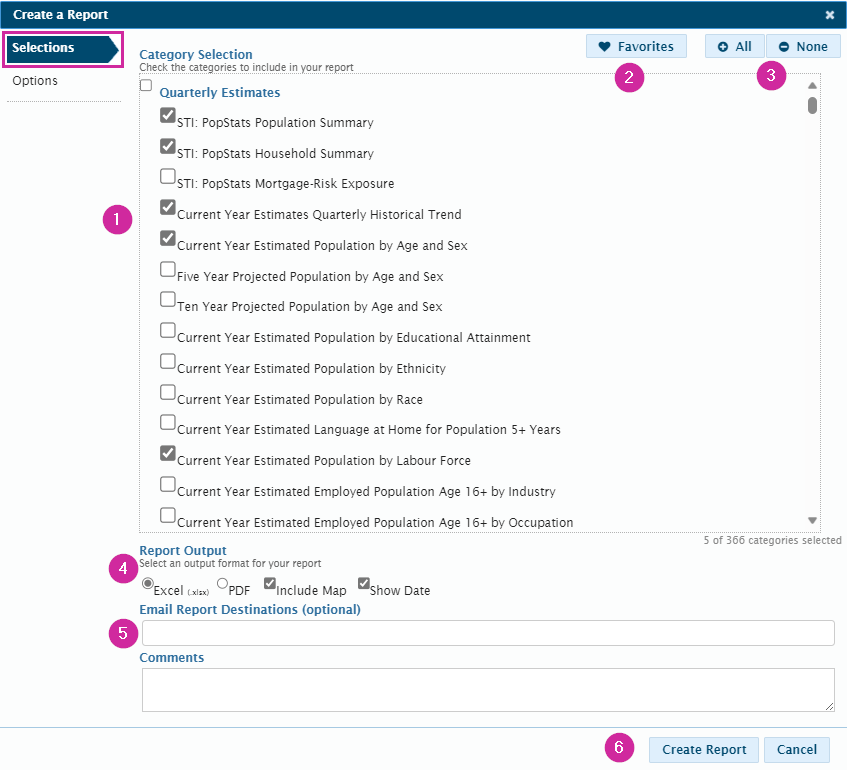847x770 pixels.
Task: Check the Quarterly Estimates master checkbox
Action: (145, 85)
